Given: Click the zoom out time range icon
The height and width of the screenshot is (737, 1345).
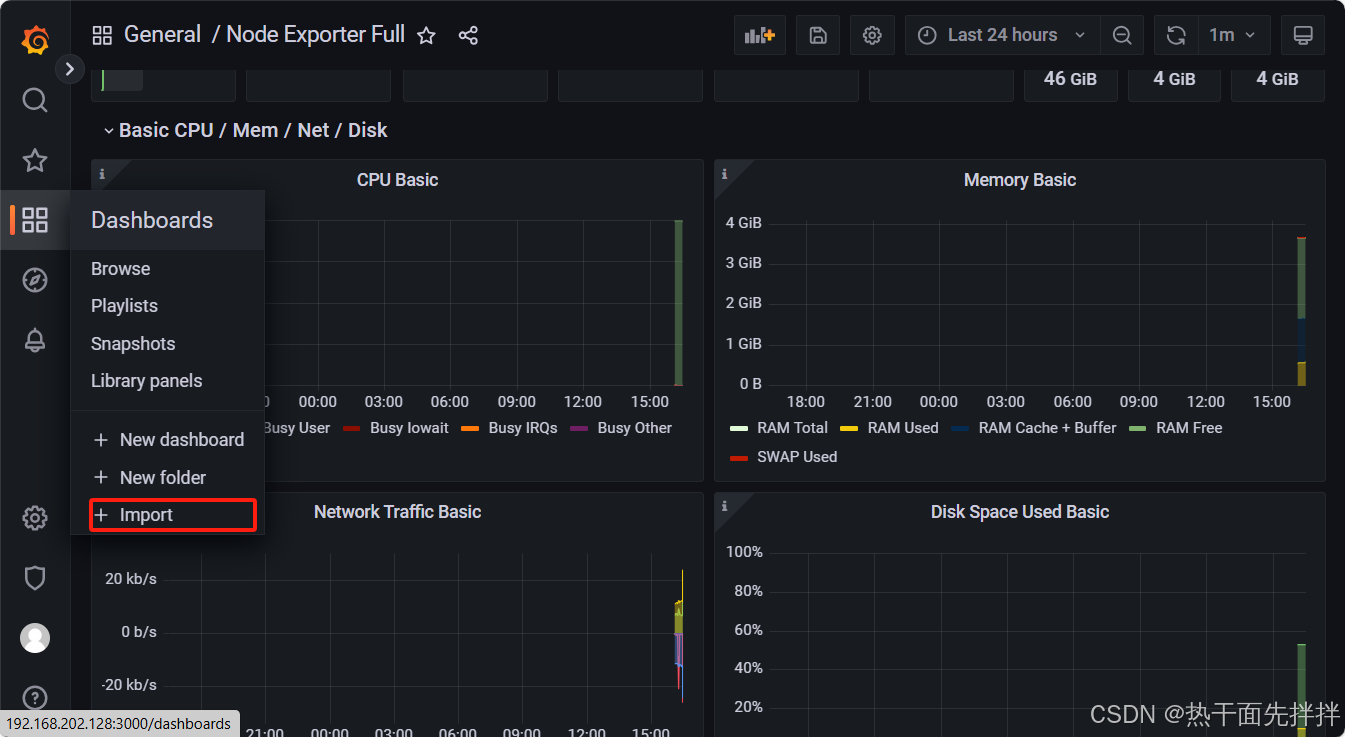Looking at the screenshot, I should (1122, 35).
